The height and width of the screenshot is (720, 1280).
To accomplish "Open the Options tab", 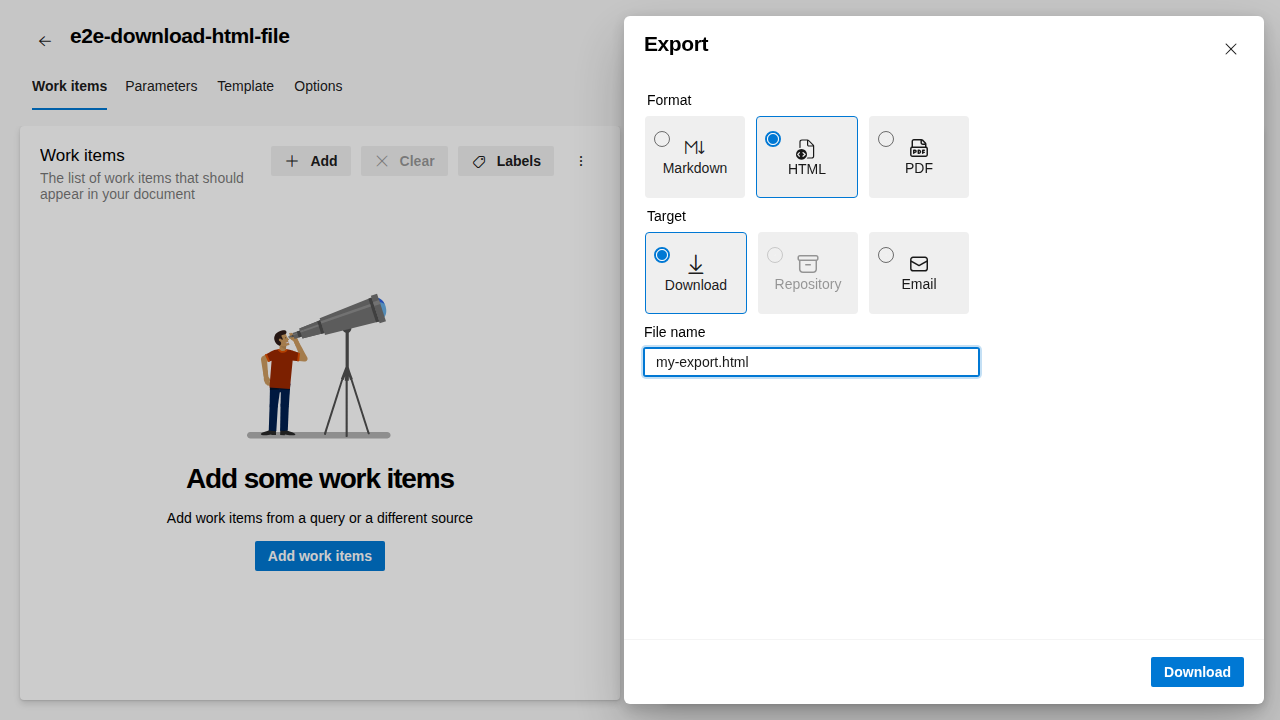I will click(318, 86).
